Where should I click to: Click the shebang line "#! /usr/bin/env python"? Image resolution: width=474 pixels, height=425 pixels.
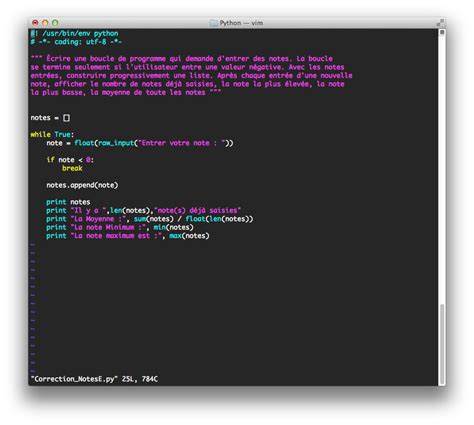[74, 33]
